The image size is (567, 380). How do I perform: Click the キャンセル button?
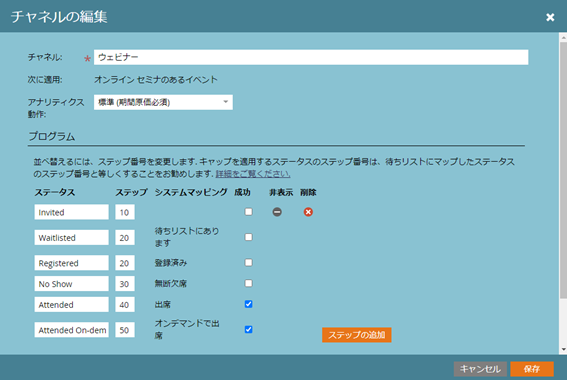click(480, 369)
